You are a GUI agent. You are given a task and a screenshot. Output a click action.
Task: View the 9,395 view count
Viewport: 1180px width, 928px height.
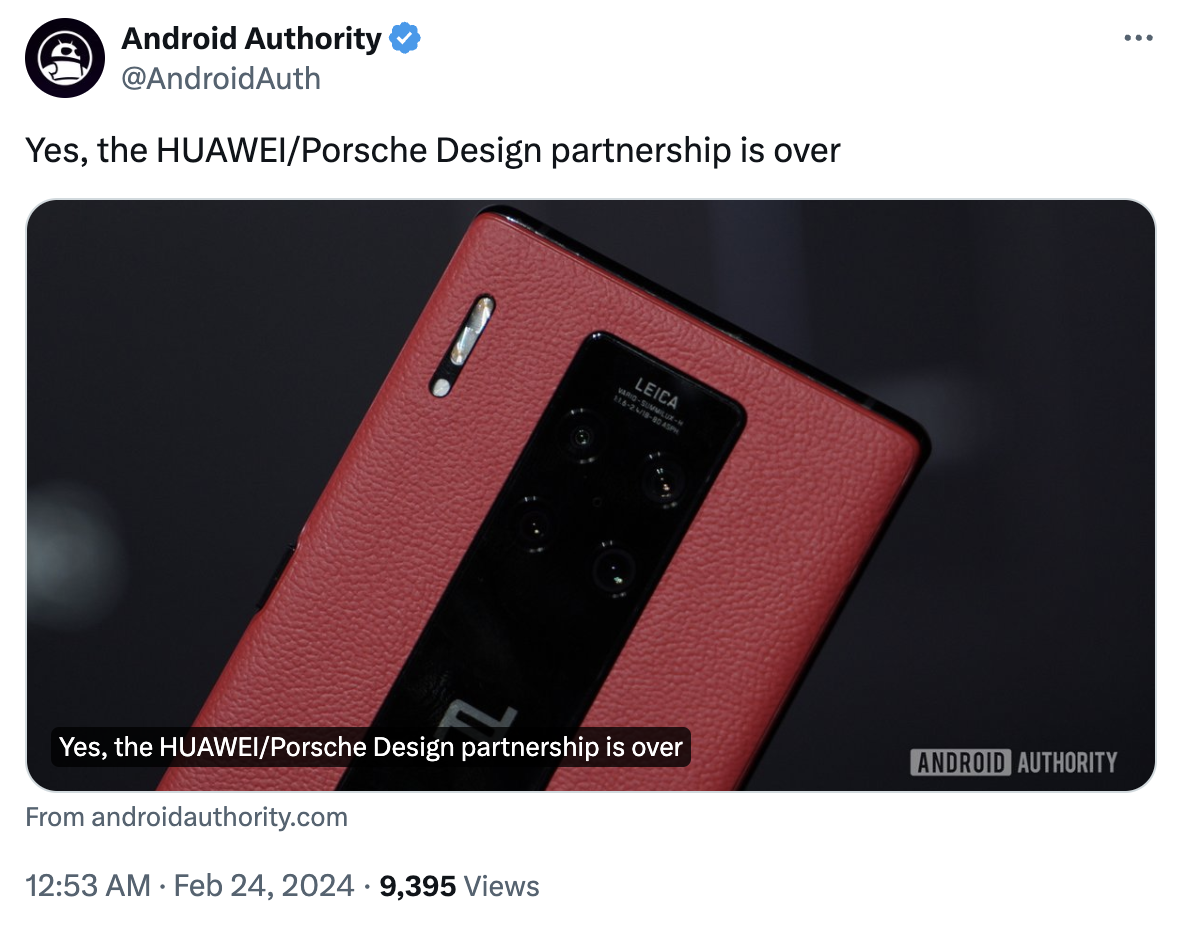point(418,886)
